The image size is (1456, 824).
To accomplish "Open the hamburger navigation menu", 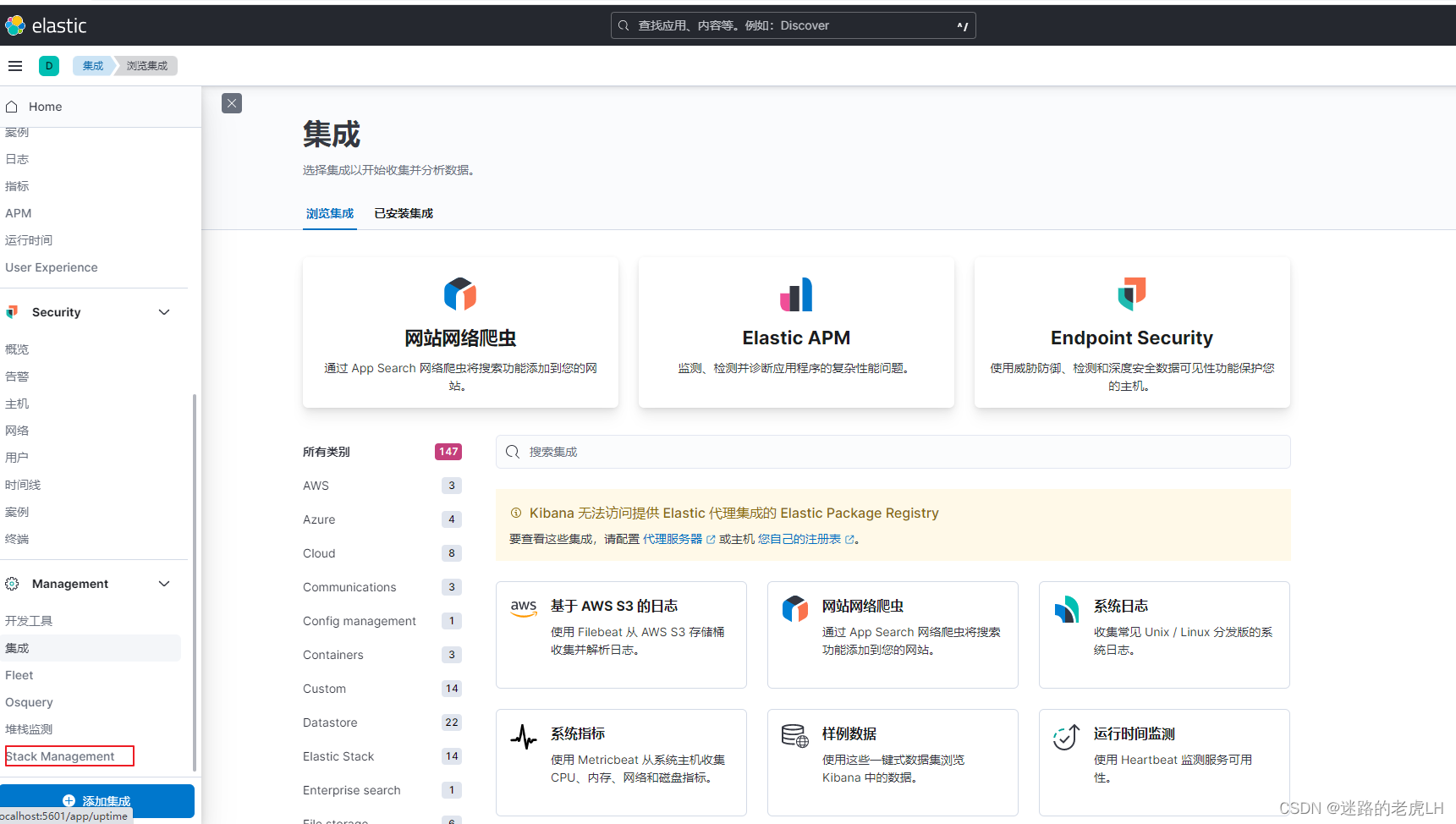I will point(14,65).
